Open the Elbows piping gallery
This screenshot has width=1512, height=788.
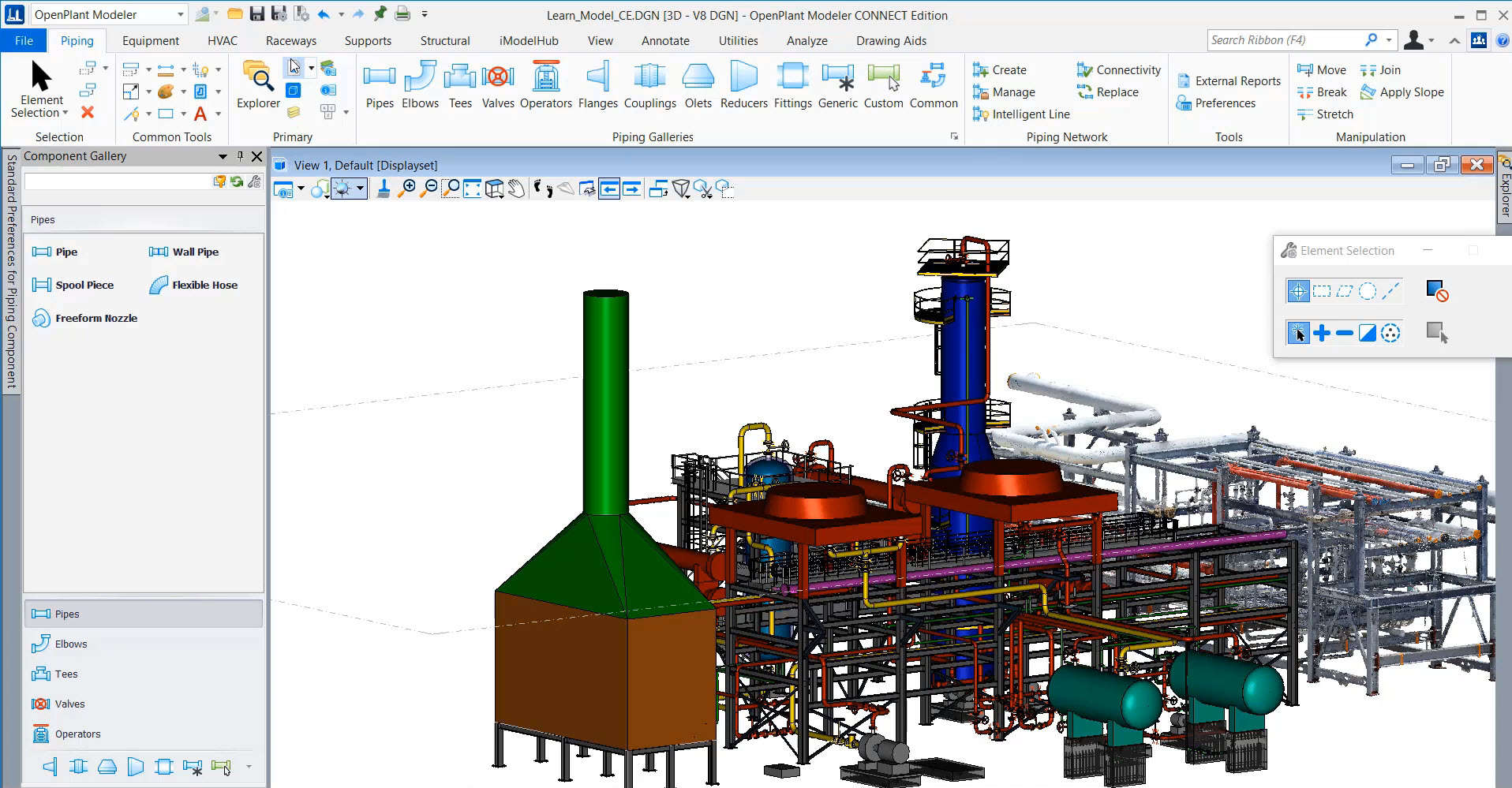420,85
